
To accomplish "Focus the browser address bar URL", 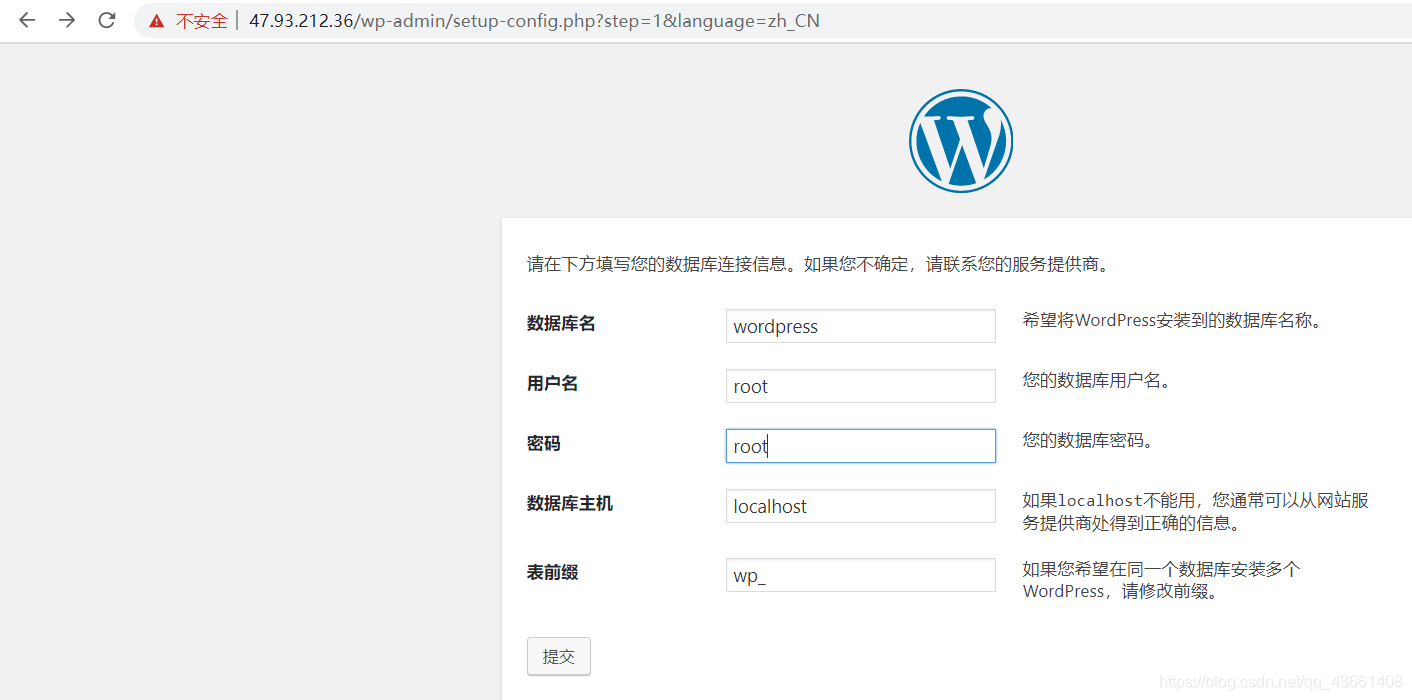I will 534,20.
